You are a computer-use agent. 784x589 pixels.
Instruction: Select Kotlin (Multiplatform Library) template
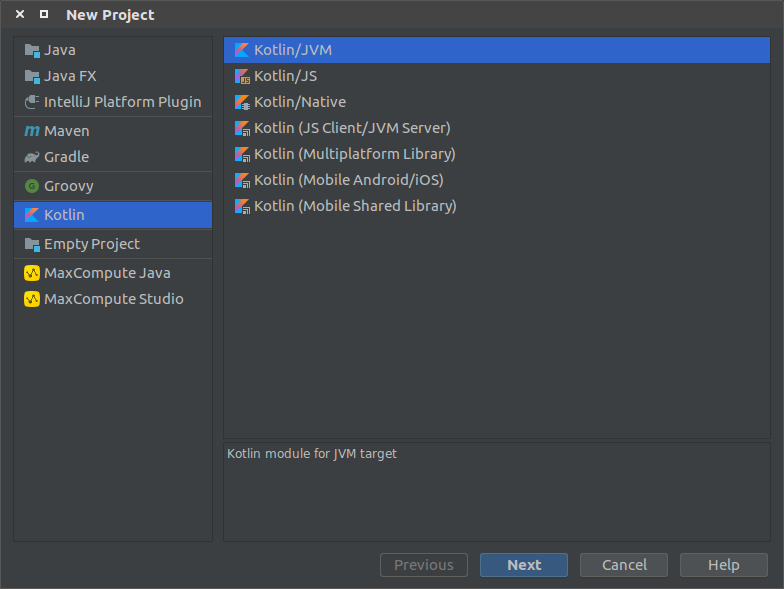pos(354,154)
